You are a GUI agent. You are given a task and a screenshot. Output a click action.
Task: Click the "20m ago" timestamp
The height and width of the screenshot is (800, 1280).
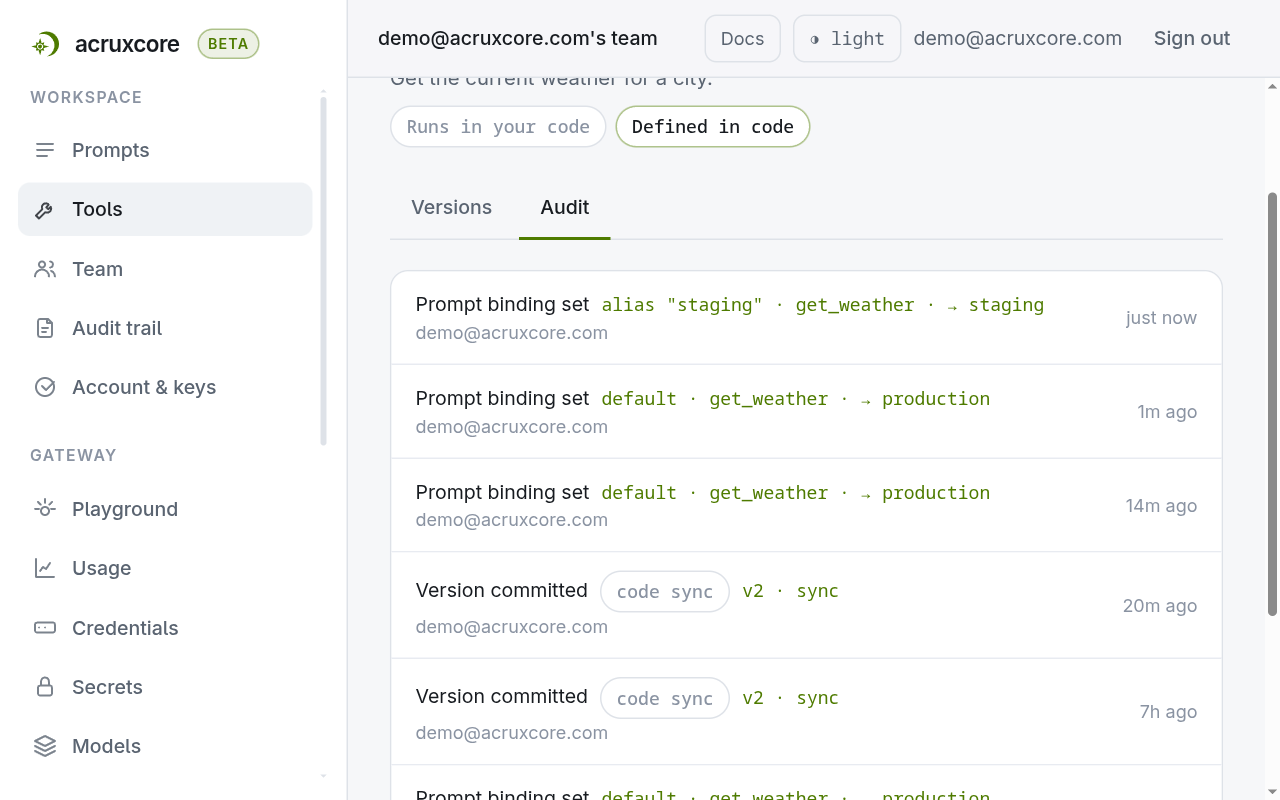[1160, 606]
